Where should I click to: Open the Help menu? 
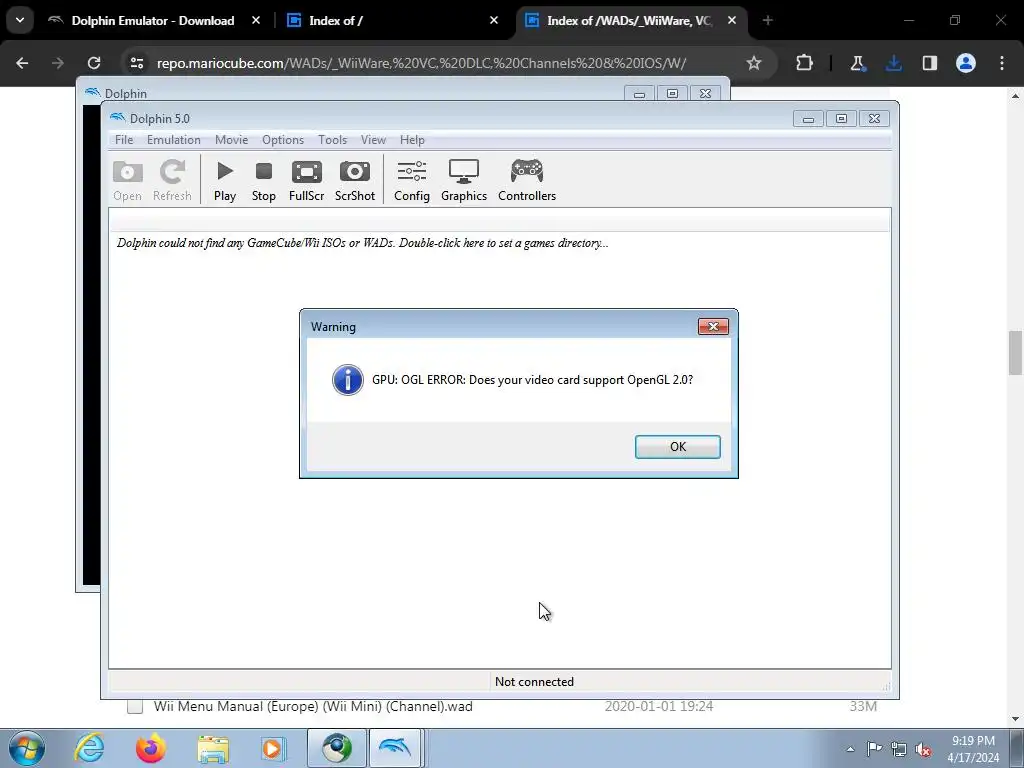412,140
